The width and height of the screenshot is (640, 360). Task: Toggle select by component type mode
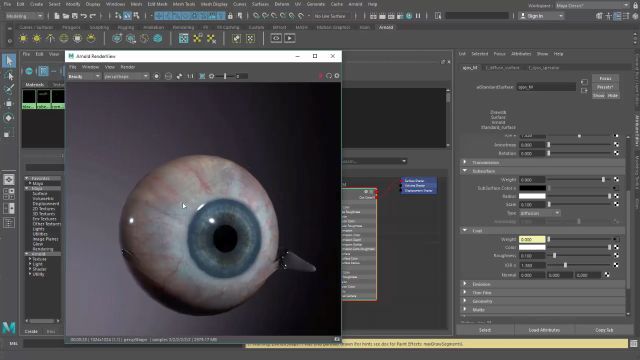(136, 16)
